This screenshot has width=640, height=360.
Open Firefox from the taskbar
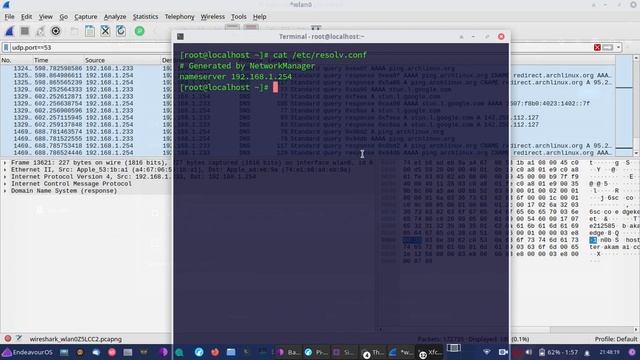coord(215,352)
